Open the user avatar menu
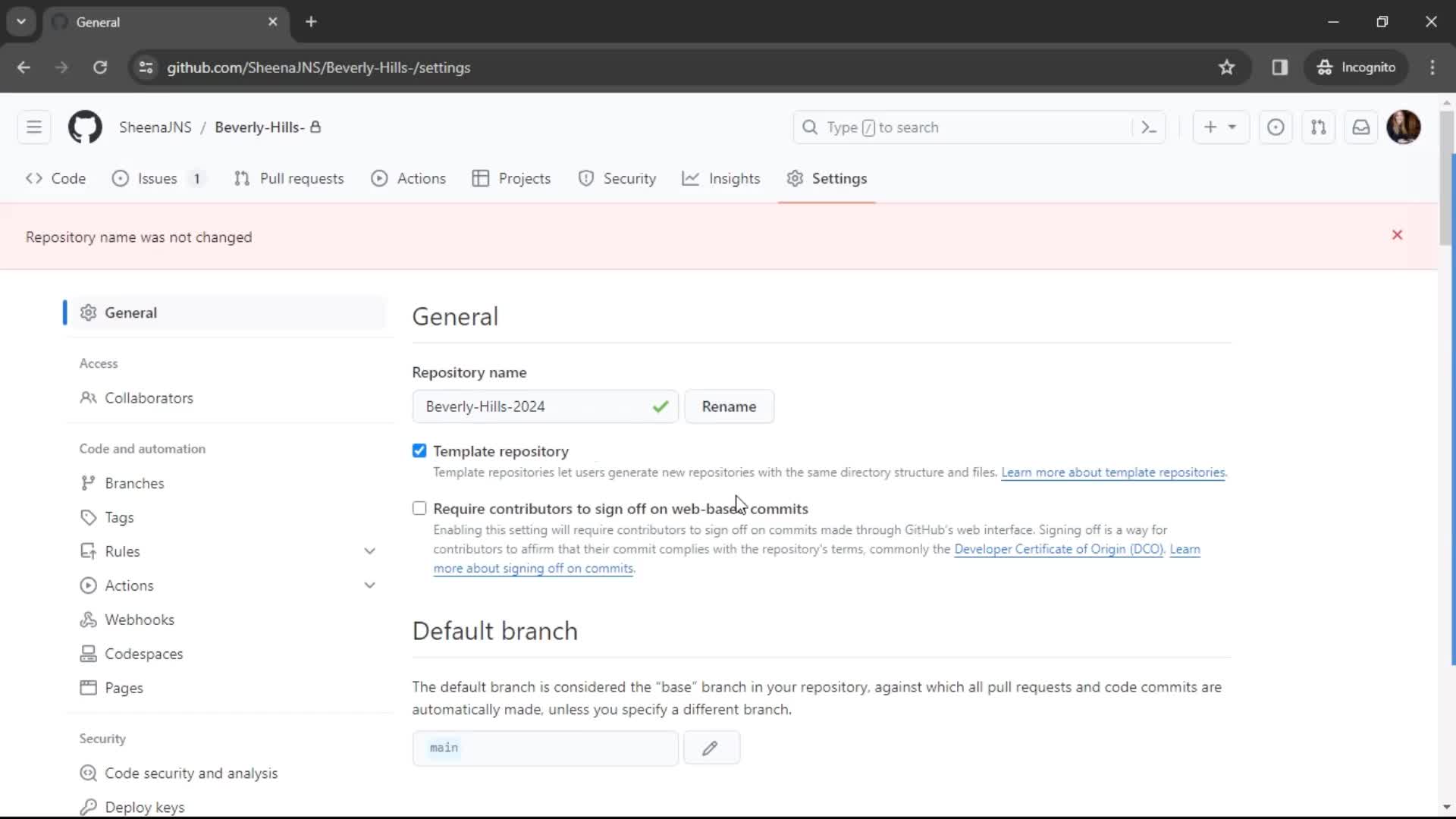 1404,127
